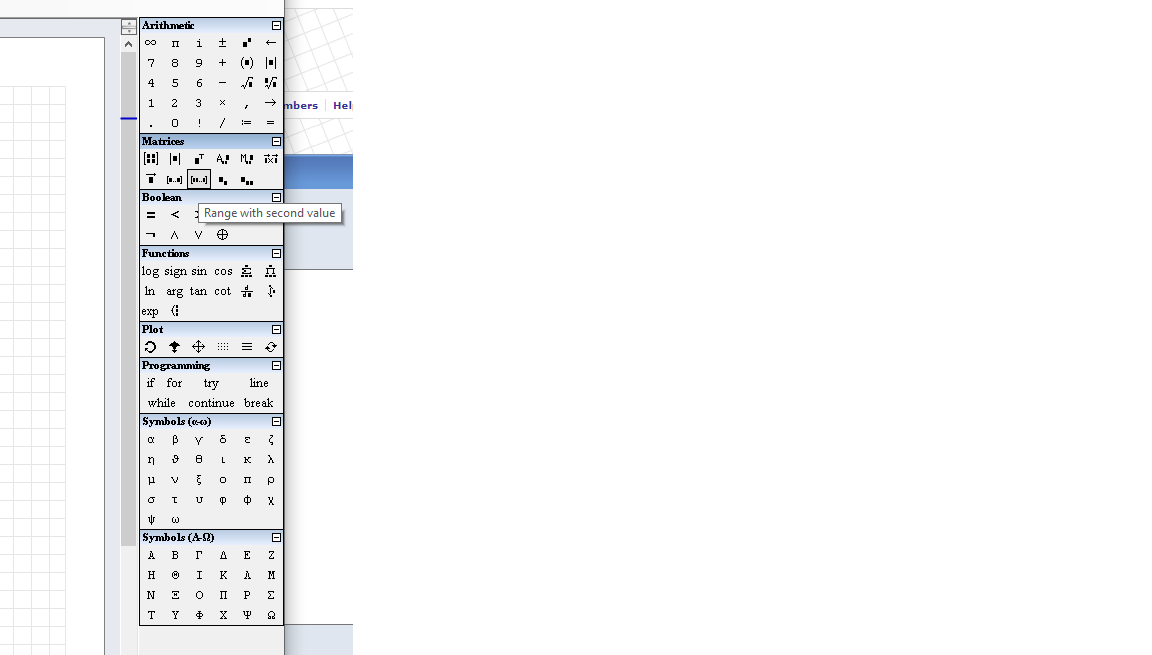
Task: Click the matrix transpose icon
Action: pyautogui.click(x=199, y=159)
